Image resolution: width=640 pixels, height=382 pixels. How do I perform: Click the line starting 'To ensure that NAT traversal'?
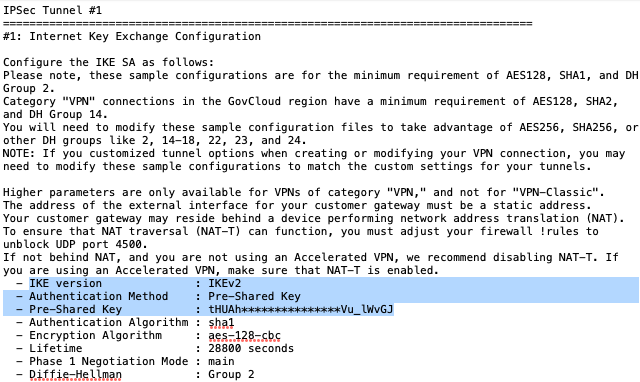pos(300,231)
